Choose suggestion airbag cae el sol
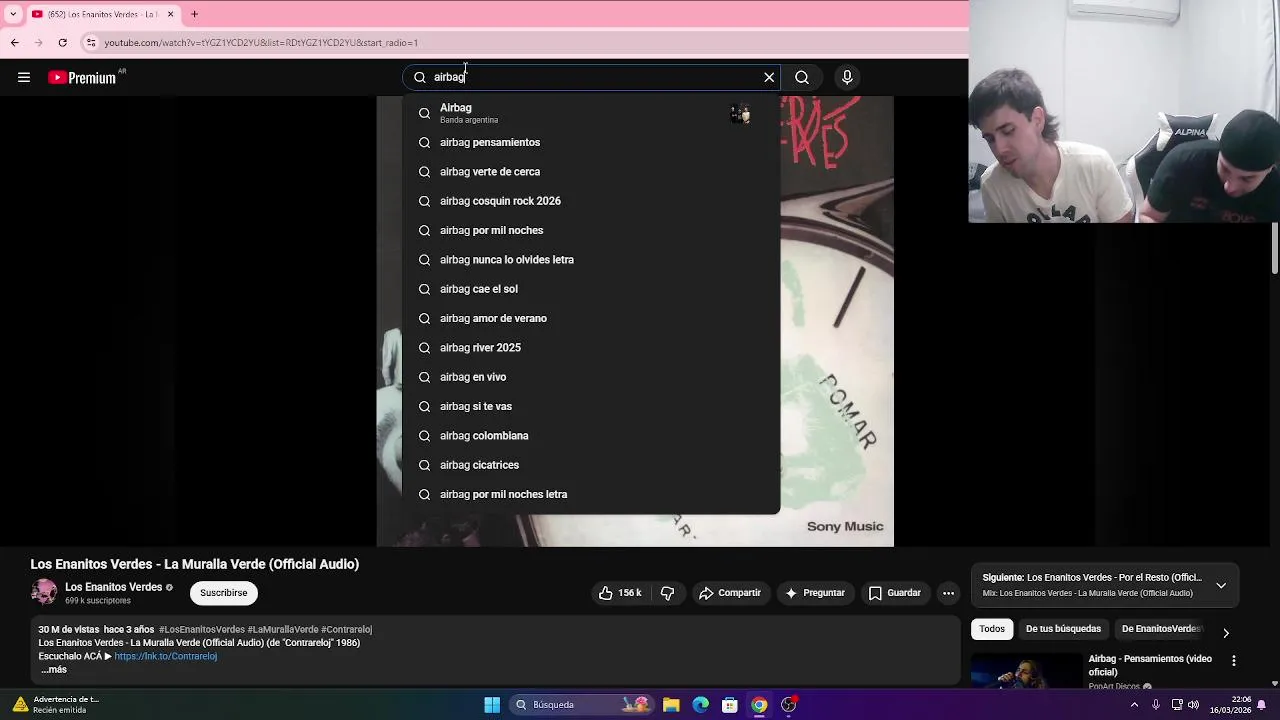 coord(591,289)
